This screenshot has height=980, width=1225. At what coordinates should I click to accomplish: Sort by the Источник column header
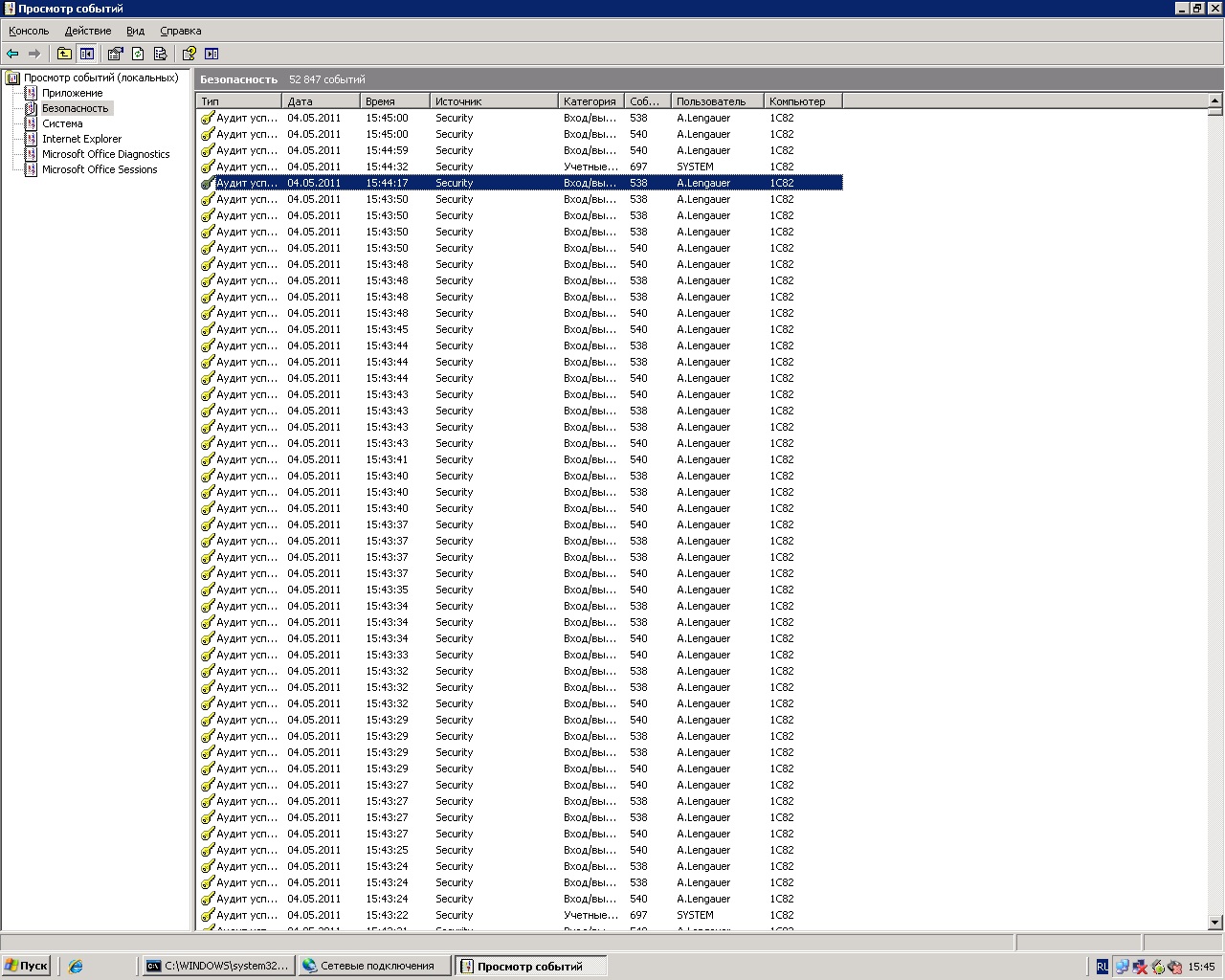[x=494, y=100]
